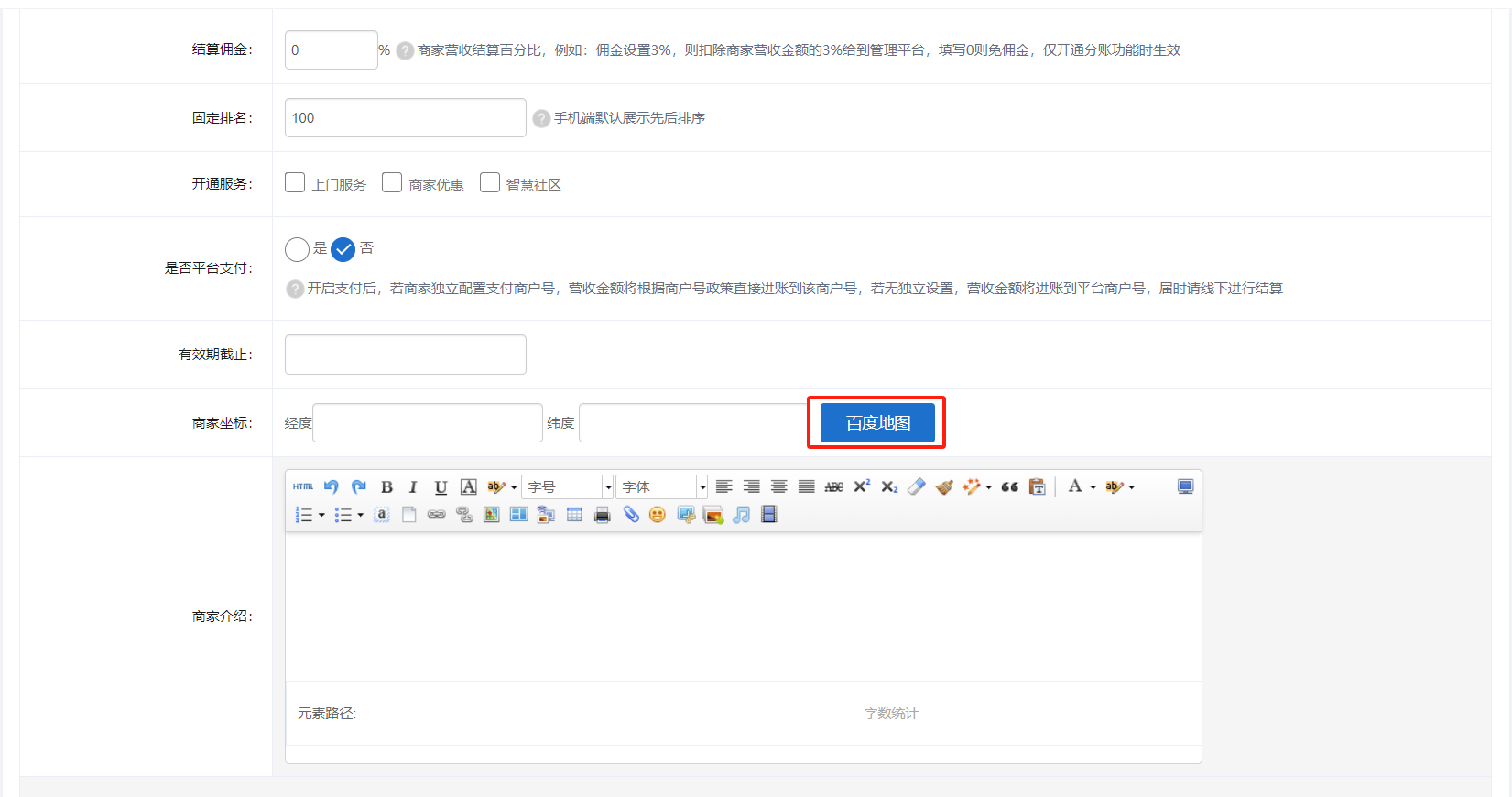
Task: Insert a table using the toolbar icon
Action: [x=574, y=515]
